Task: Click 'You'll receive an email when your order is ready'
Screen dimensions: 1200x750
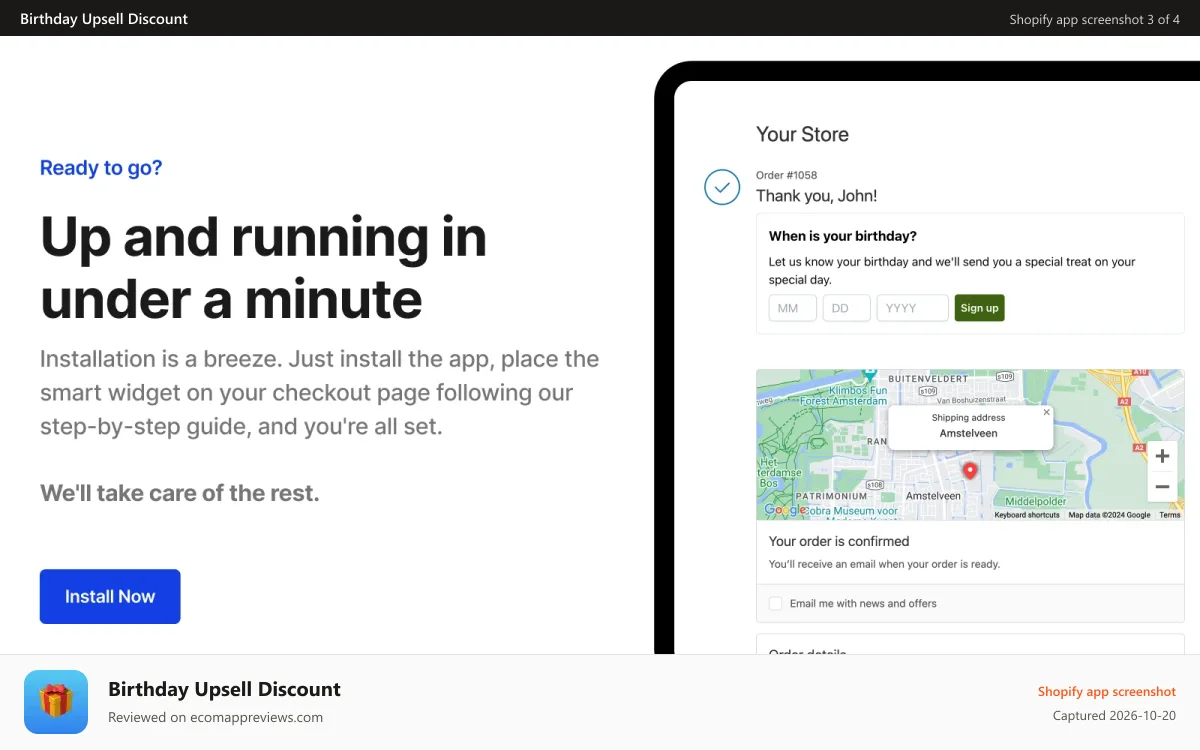Action: click(884, 564)
